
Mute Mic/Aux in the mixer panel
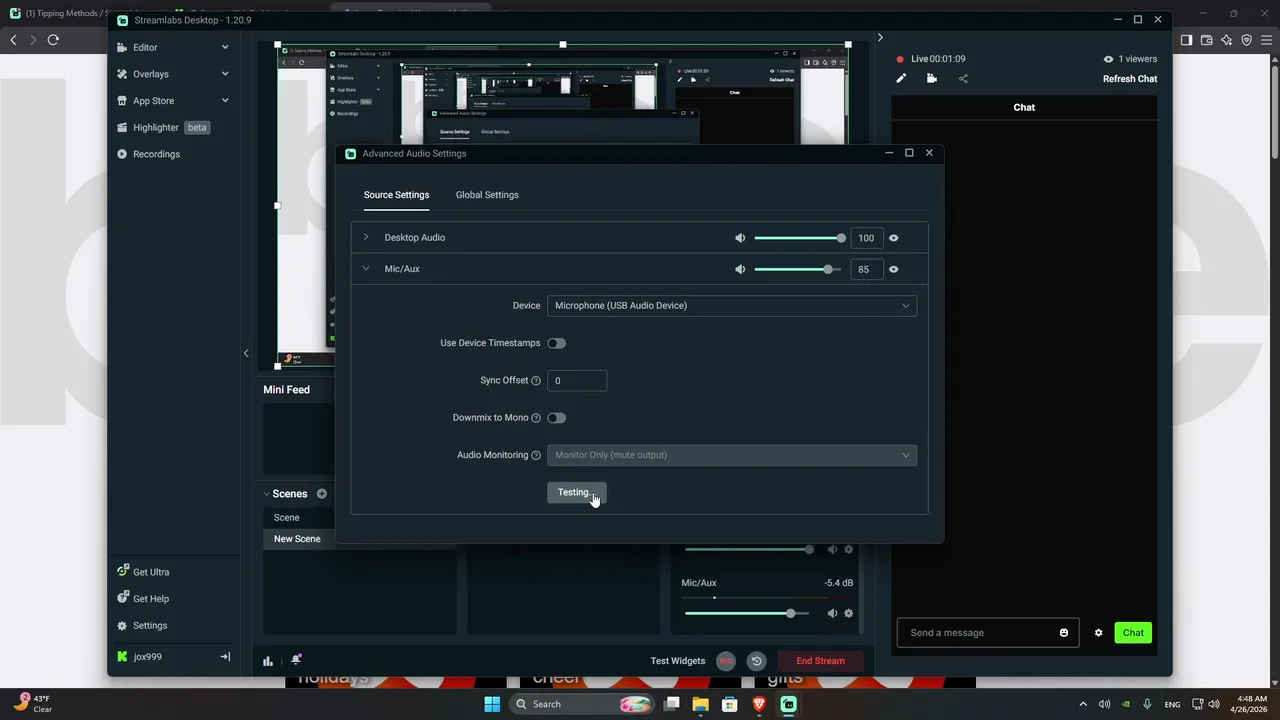coord(832,613)
